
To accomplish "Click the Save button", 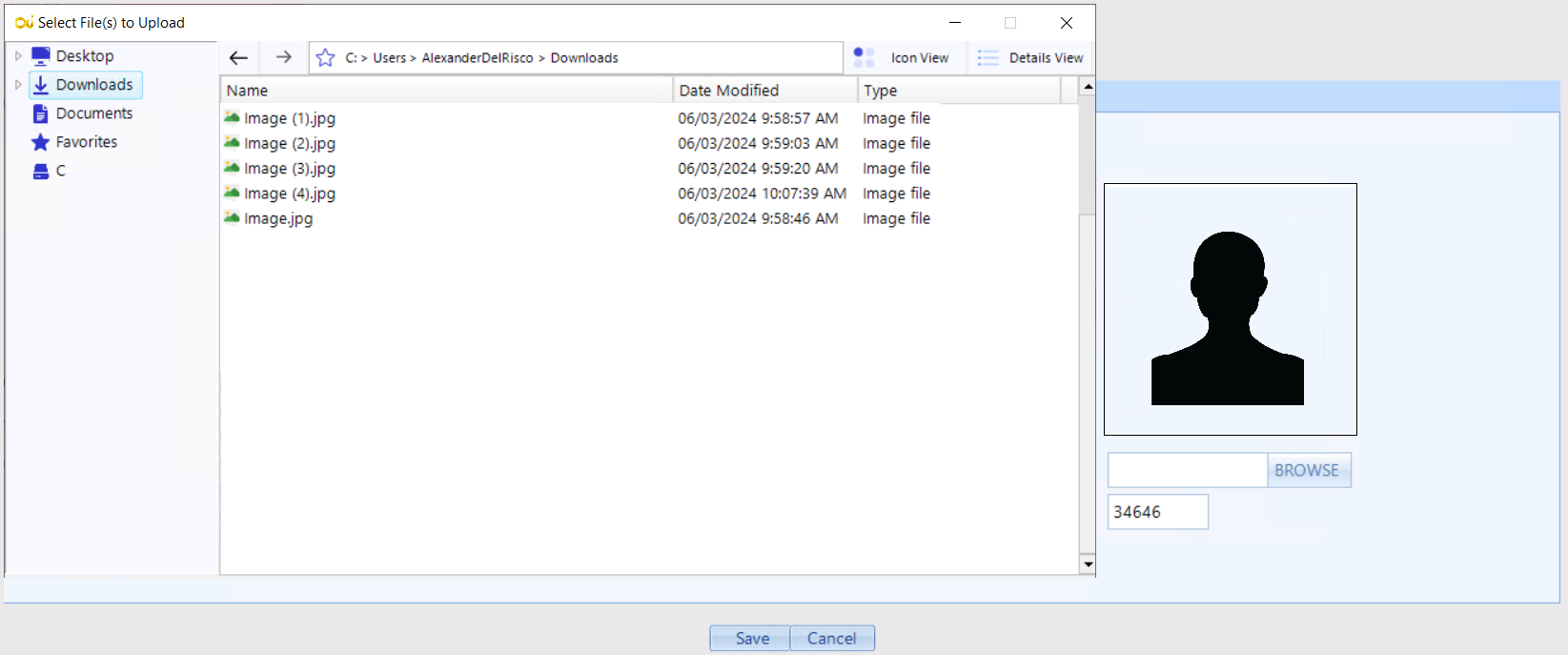I will [751, 639].
